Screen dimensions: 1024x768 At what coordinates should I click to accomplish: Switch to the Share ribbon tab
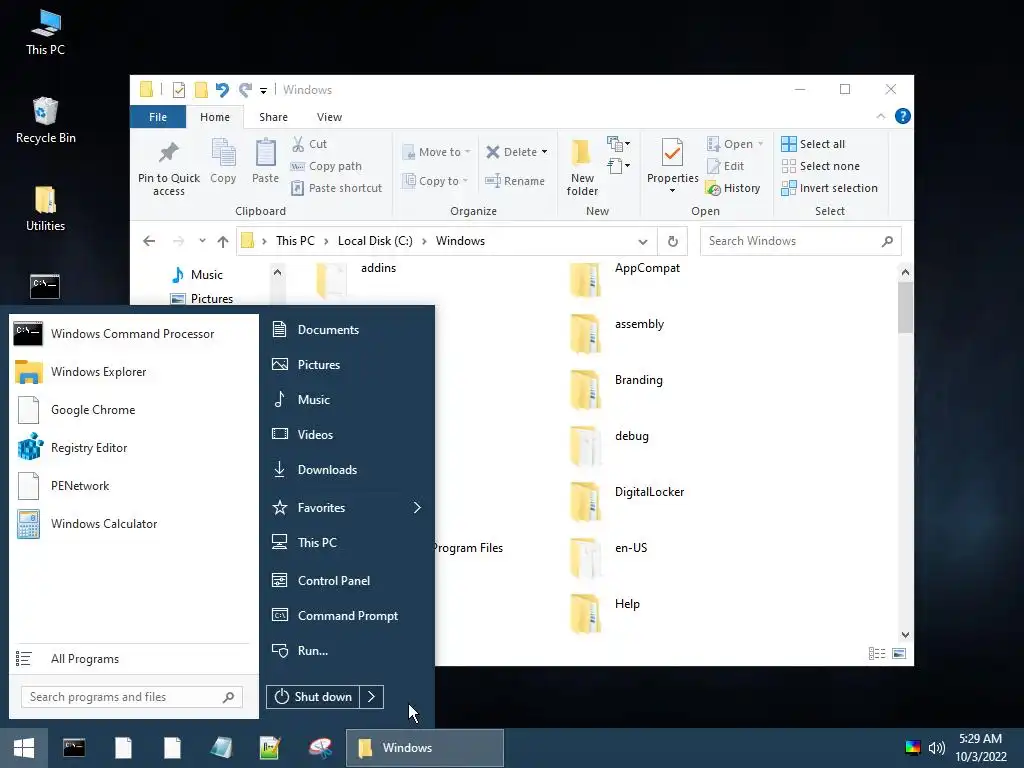[x=273, y=117]
